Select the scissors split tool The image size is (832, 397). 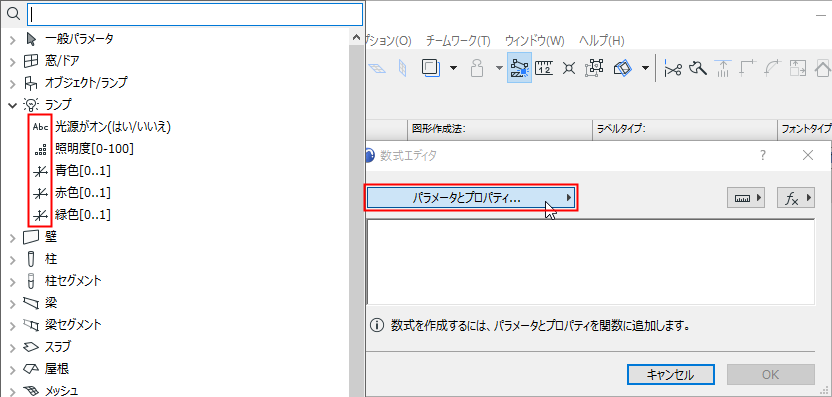pos(673,68)
